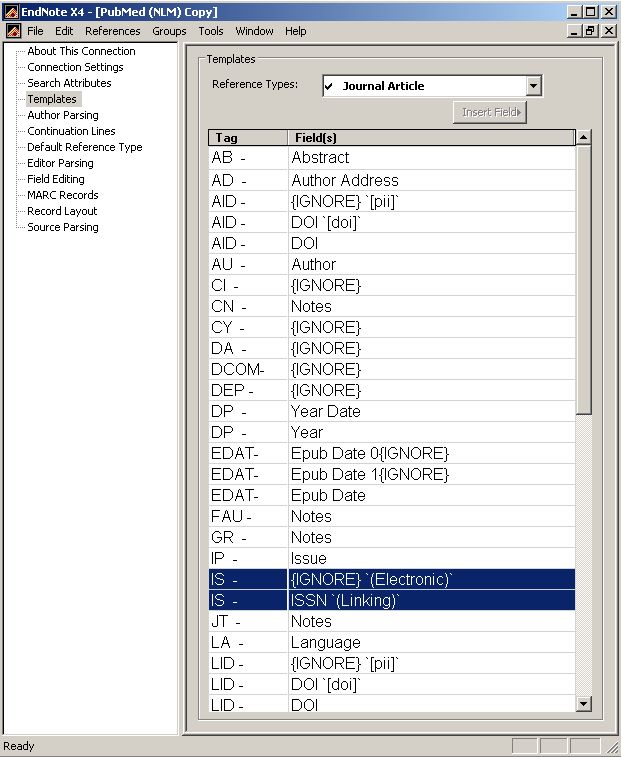Screen dimensions: 621x757
Task: Select the Templates tree item
Action: click(52, 99)
